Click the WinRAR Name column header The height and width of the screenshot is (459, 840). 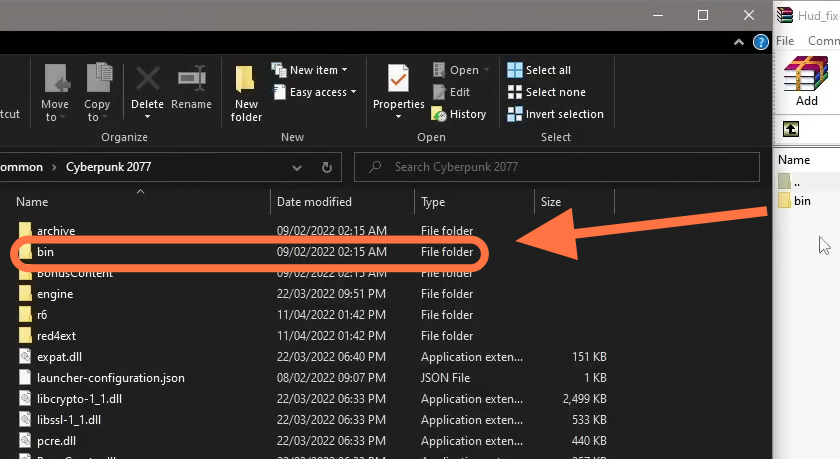[x=794, y=160]
